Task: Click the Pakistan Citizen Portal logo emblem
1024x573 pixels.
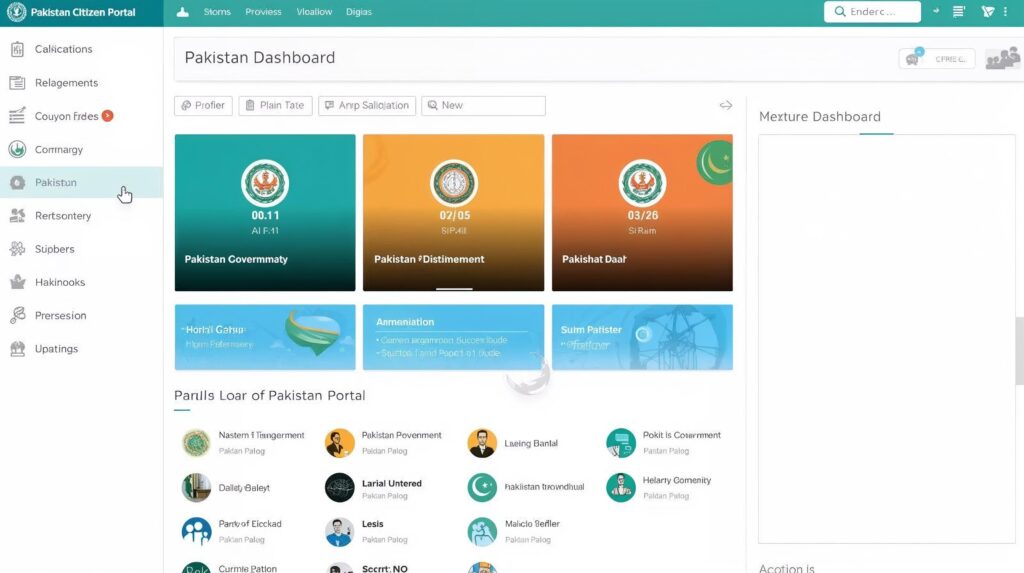Action: pyautogui.click(x=16, y=12)
